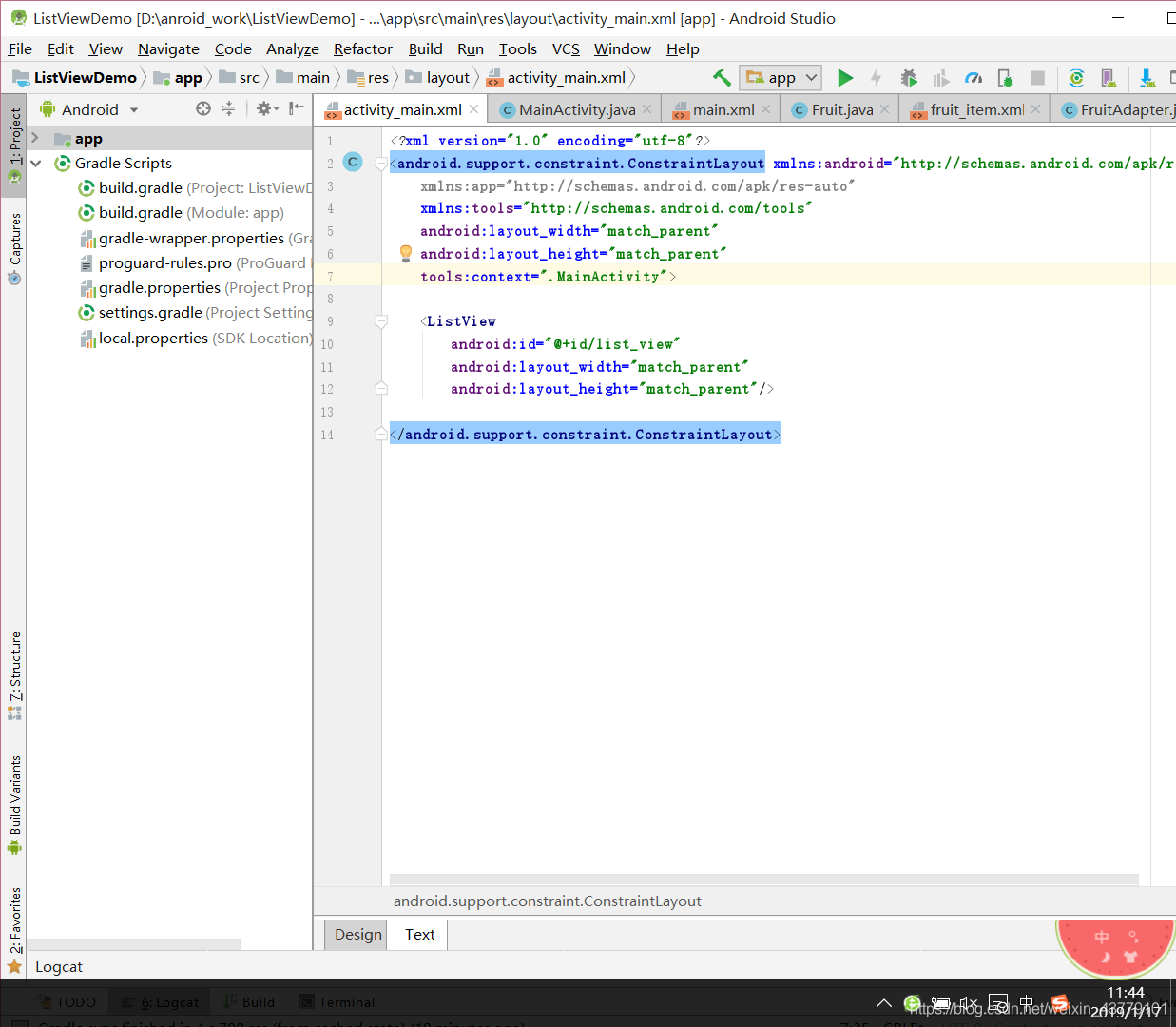The width and height of the screenshot is (1176, 1027).
Task: Select the activity_main.xml editor tab
Action: [402, 110]
